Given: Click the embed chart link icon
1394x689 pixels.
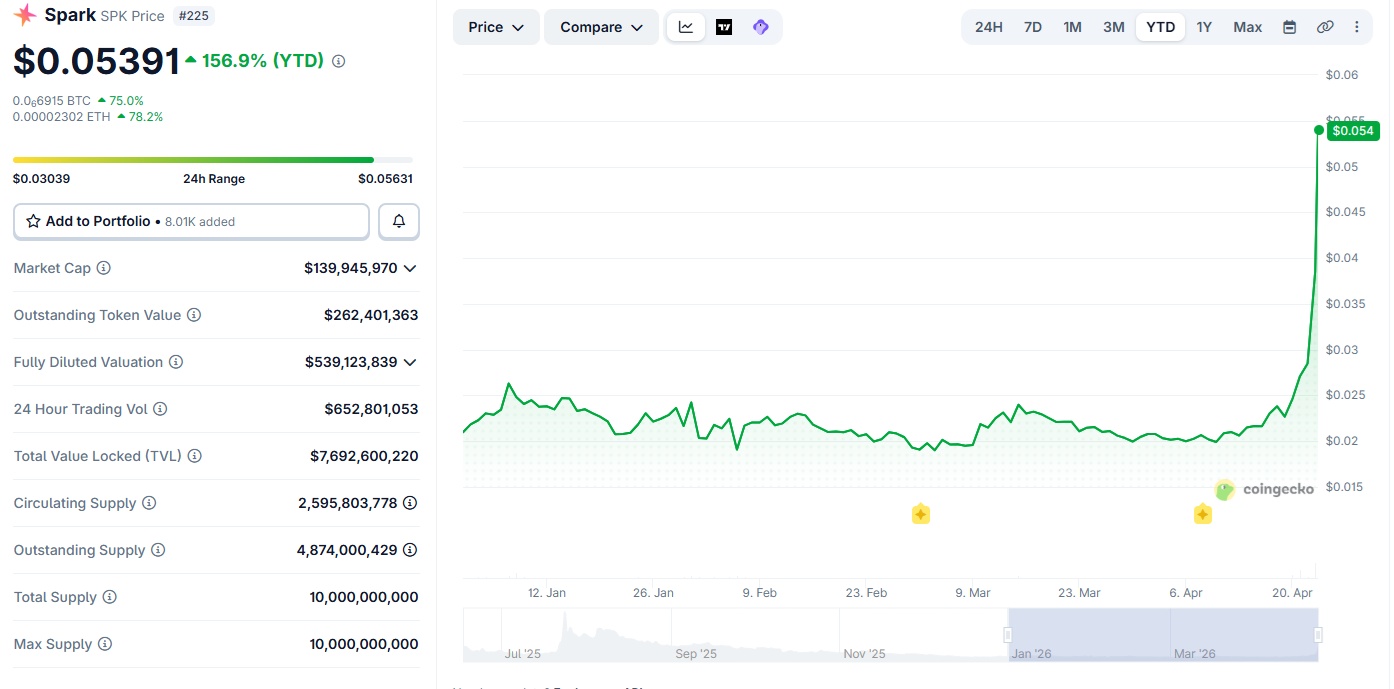Looking at the screenshot, I should pyautogui.click(x=1325, y=27).
